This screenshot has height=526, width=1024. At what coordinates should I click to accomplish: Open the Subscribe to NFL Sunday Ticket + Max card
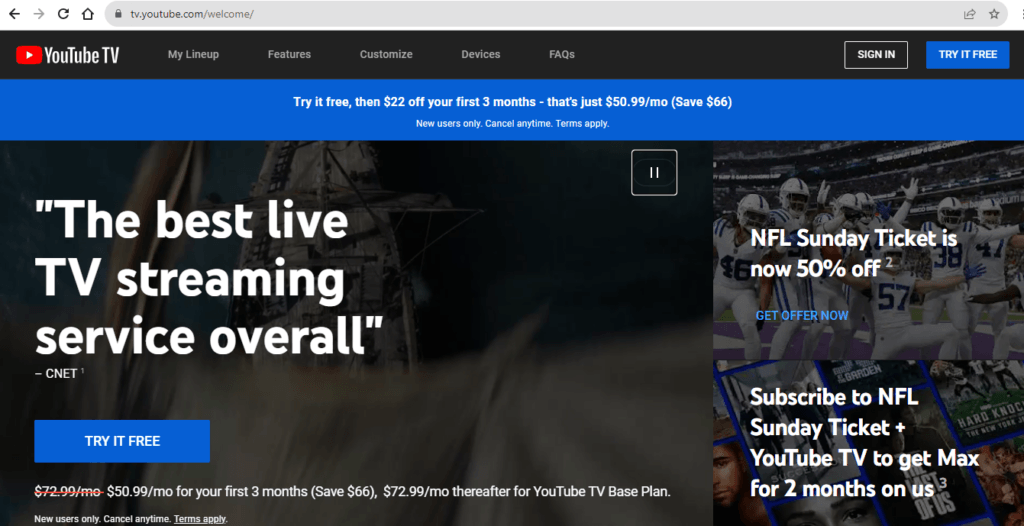pyautogui.click(x=869, y=443)
